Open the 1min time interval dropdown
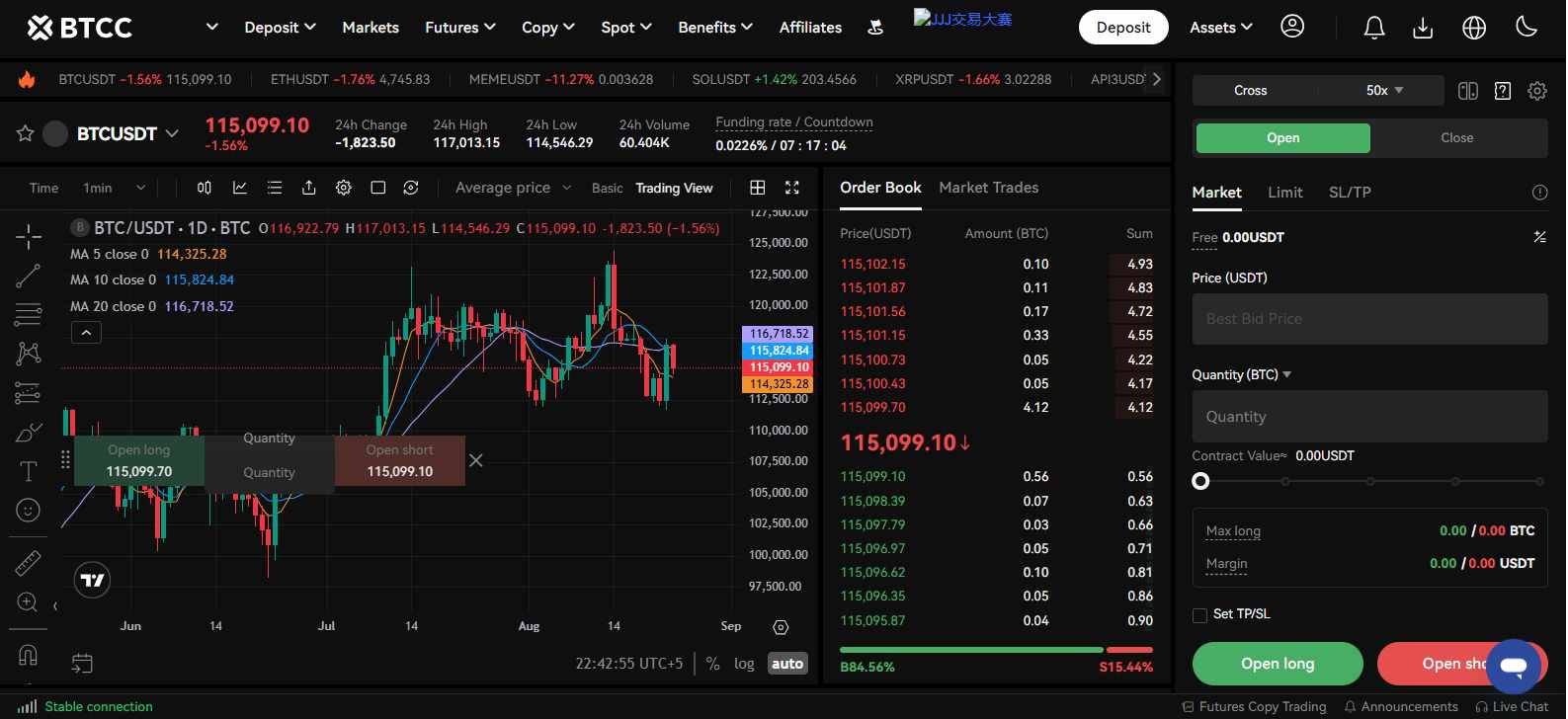Screen dimensions: 1568x719 pyautogui.click(x=114, y=188)
